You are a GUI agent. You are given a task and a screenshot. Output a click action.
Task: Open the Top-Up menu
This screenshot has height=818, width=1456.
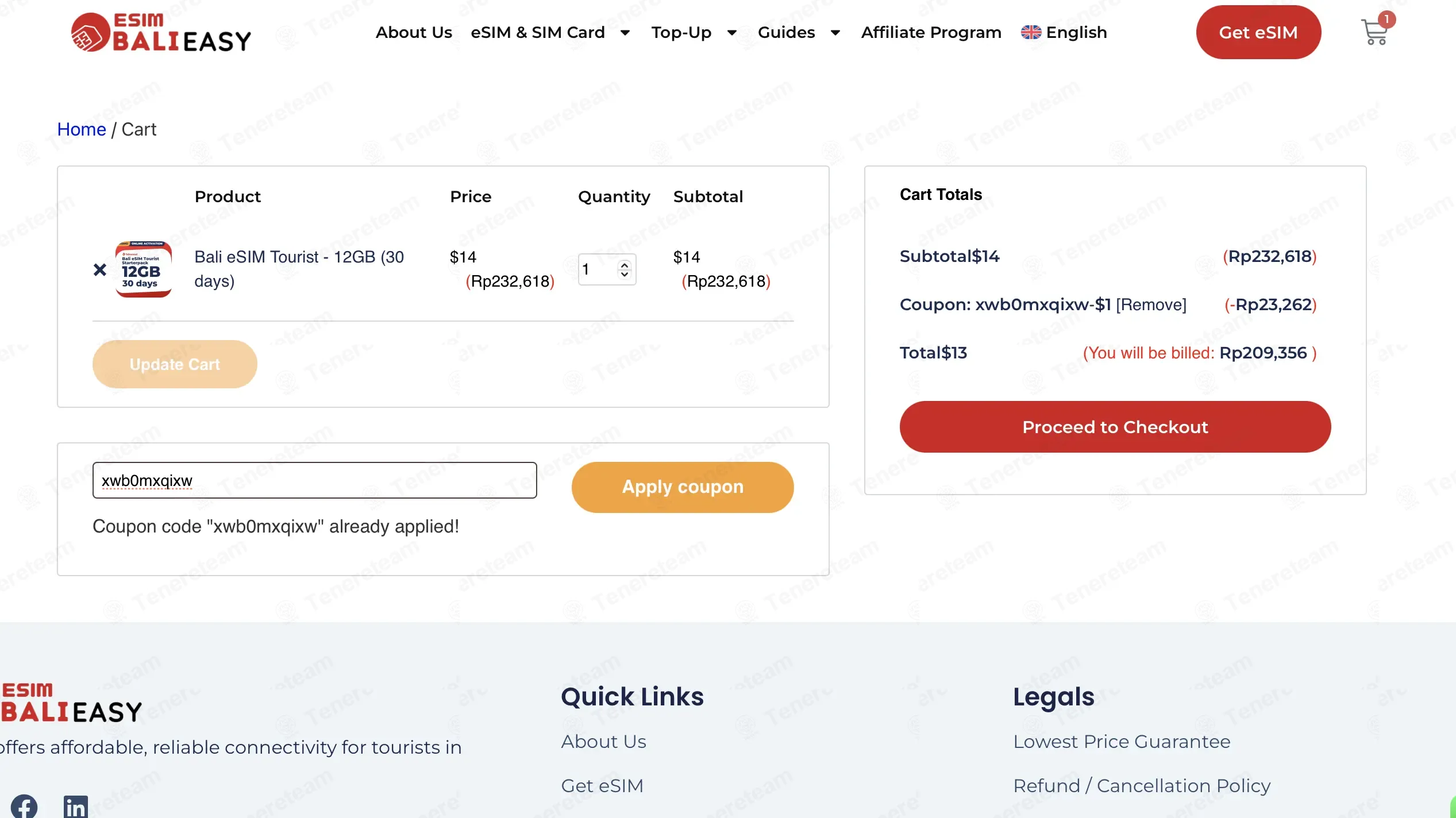681,33
